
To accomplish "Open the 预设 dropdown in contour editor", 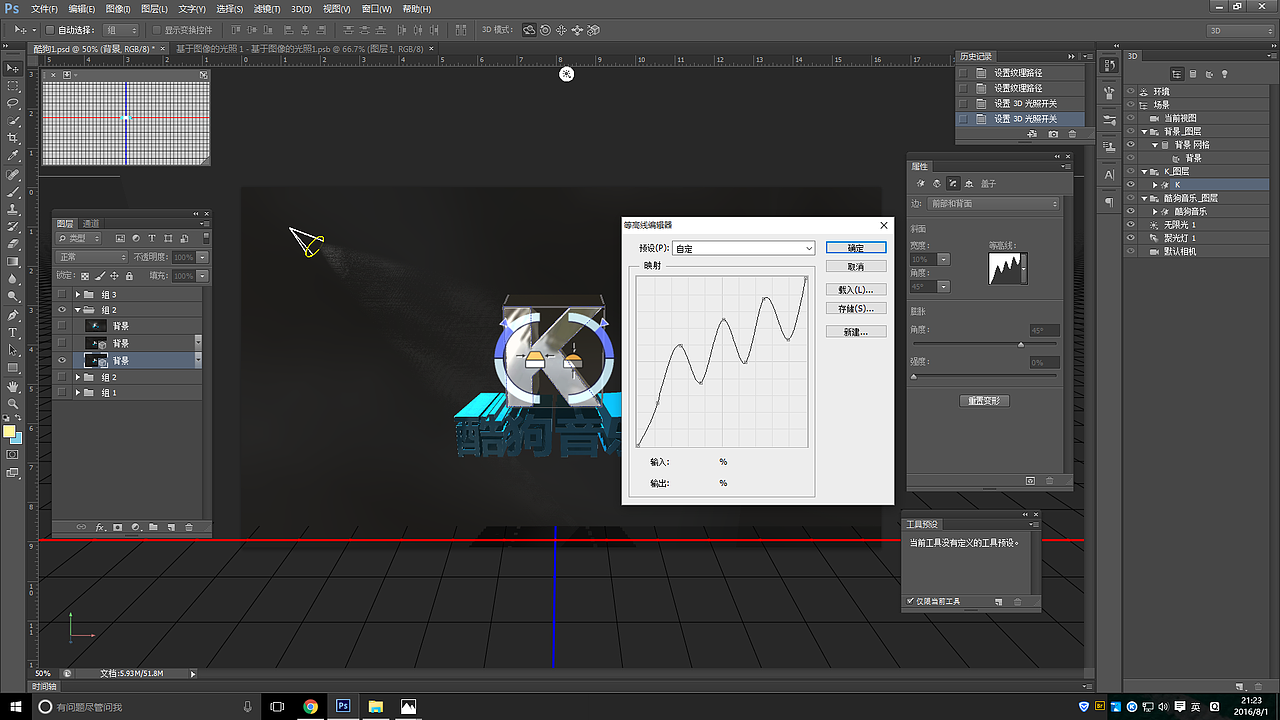I will pos(744,248).
